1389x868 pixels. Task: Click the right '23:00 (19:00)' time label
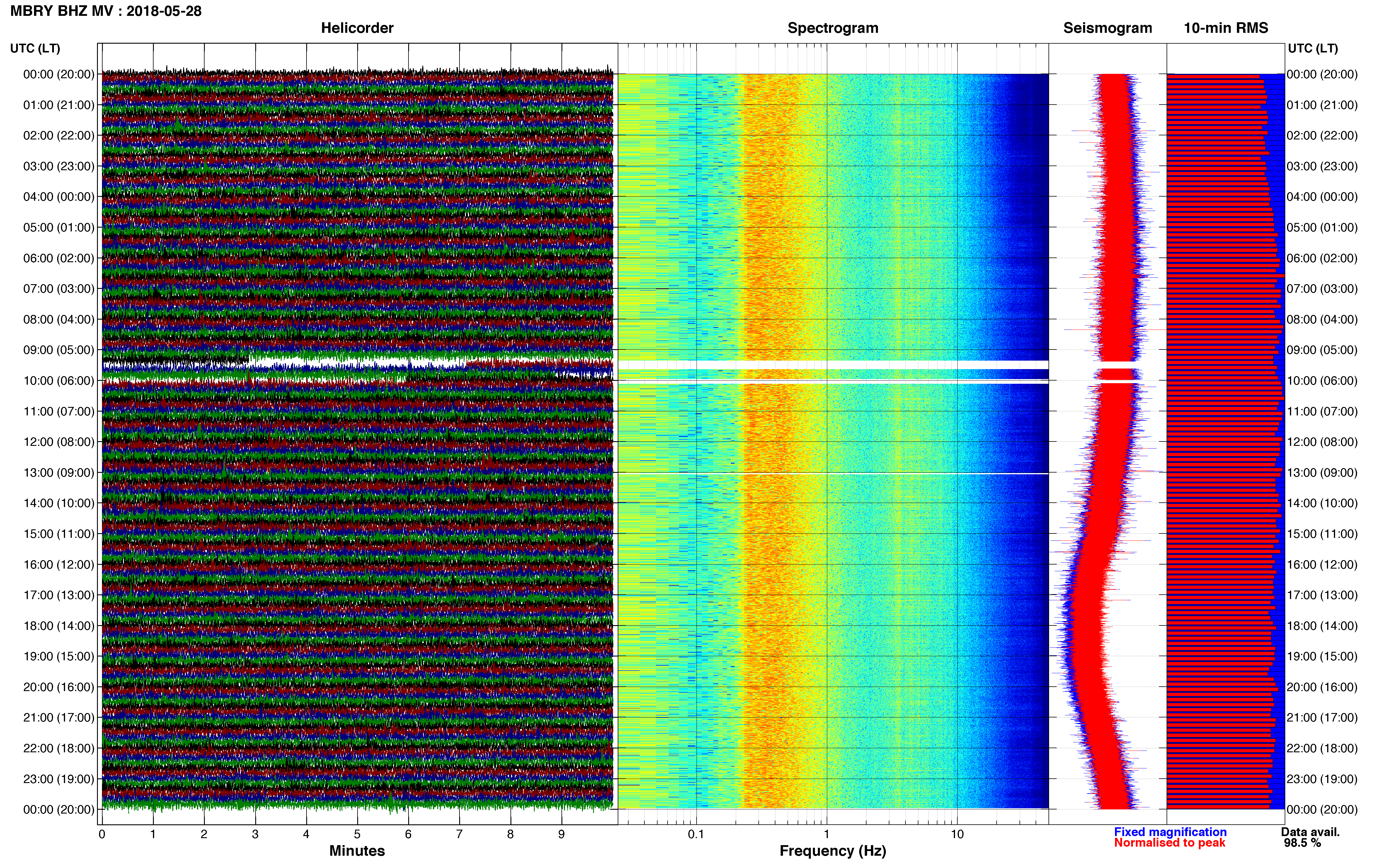(x=1322, y=779)
